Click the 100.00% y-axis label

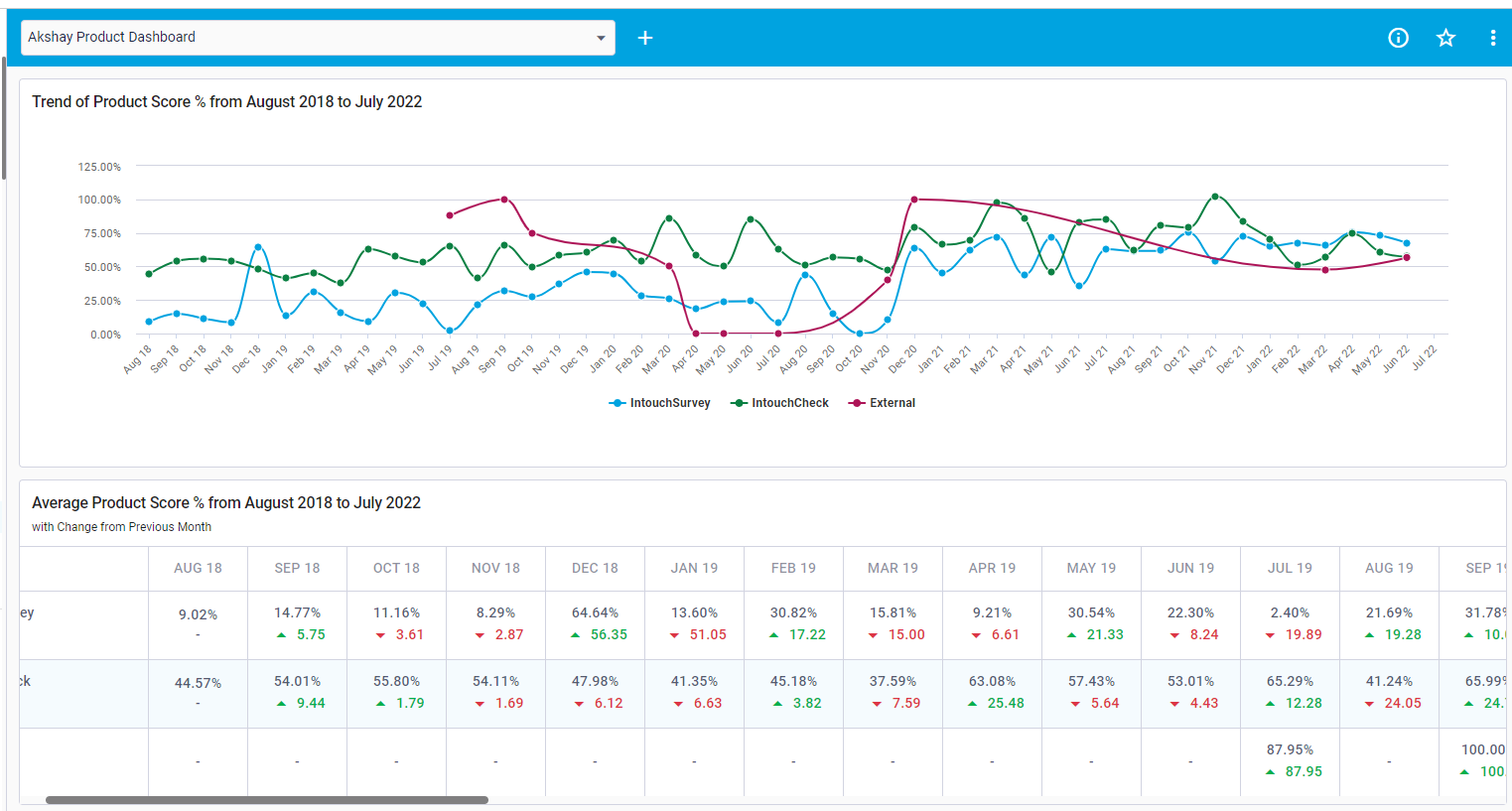coord(99,200)
